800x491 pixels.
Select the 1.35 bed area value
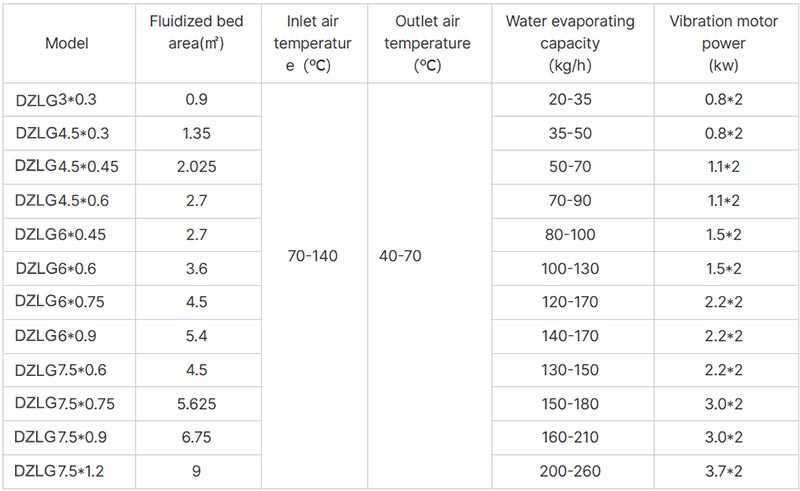coord(196,133)
